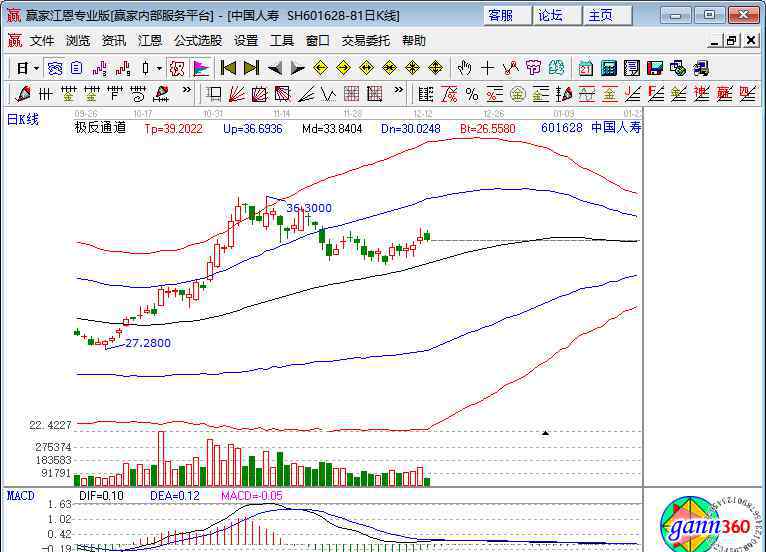The image size is (766, 552).
Task: Click the 主页 button in title bar
Action: pos(607,16)
